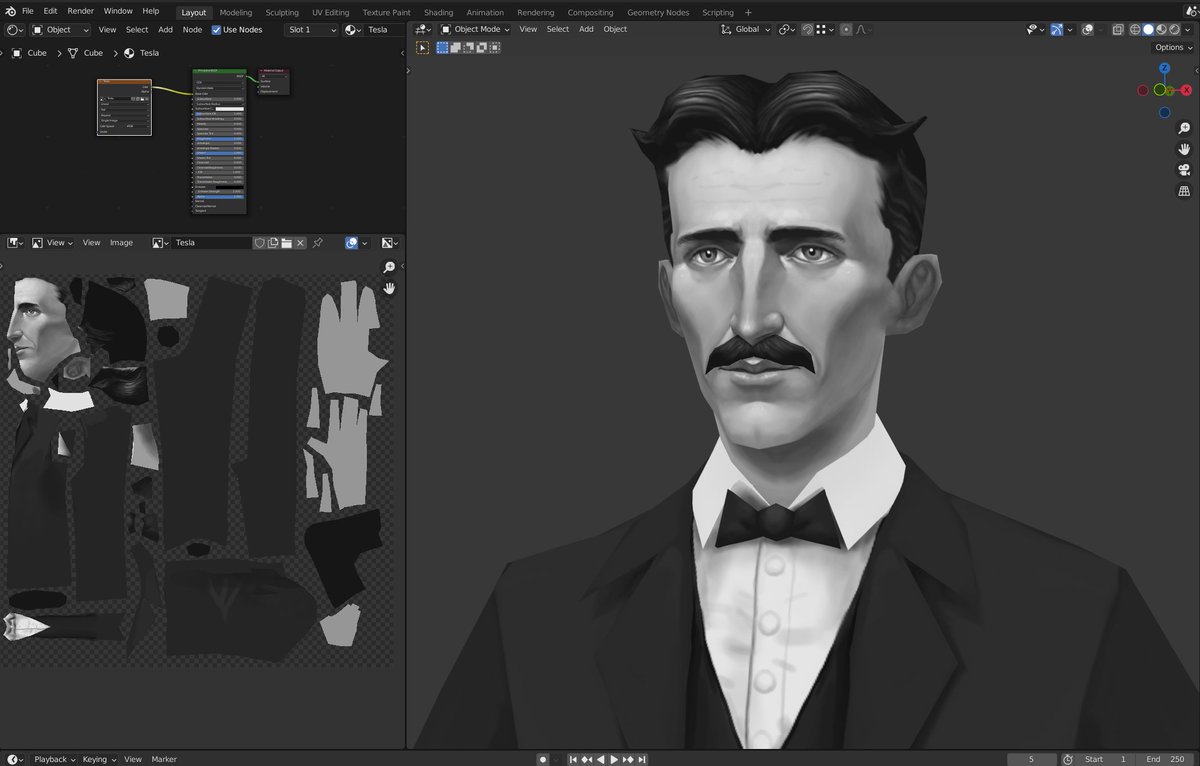1200x766 pixels.
Task: Click the Tesla material name field
Action: 384,30
